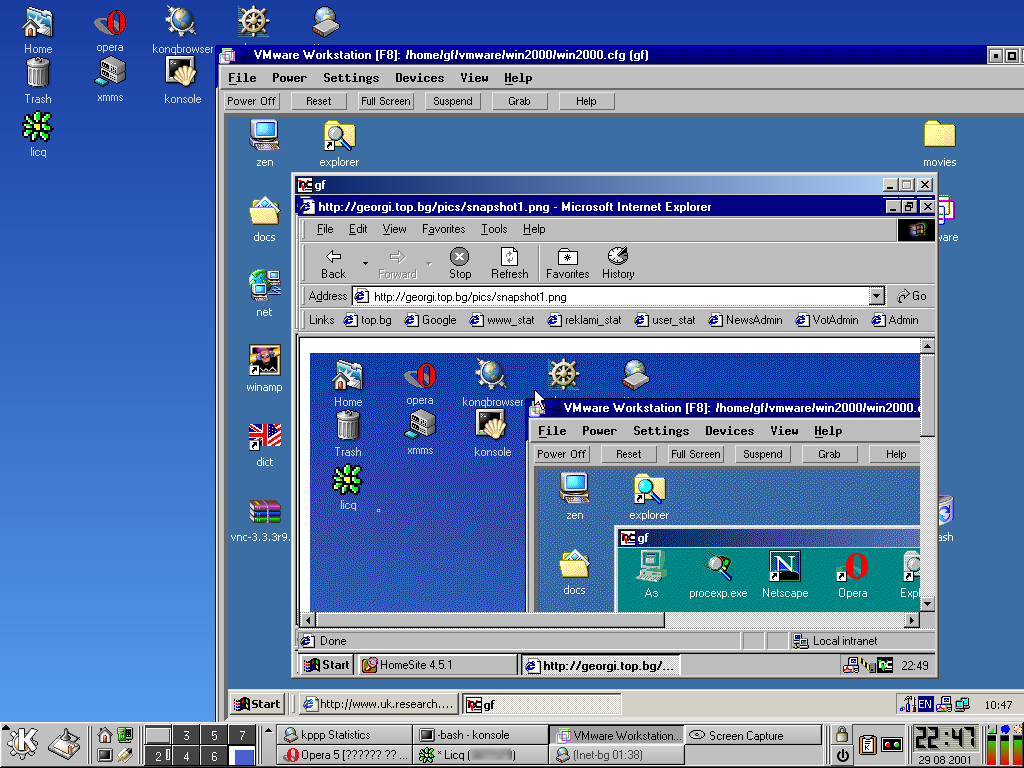Click the Start button inside the gf VNC window
This screenshot has height=768, width=1024.
point(327,665)
